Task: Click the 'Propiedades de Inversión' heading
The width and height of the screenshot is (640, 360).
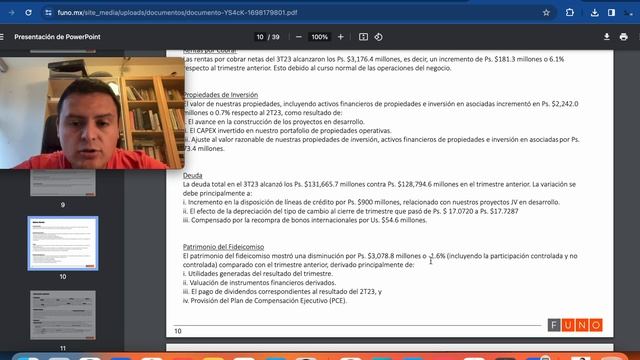Action: (221, 95)
